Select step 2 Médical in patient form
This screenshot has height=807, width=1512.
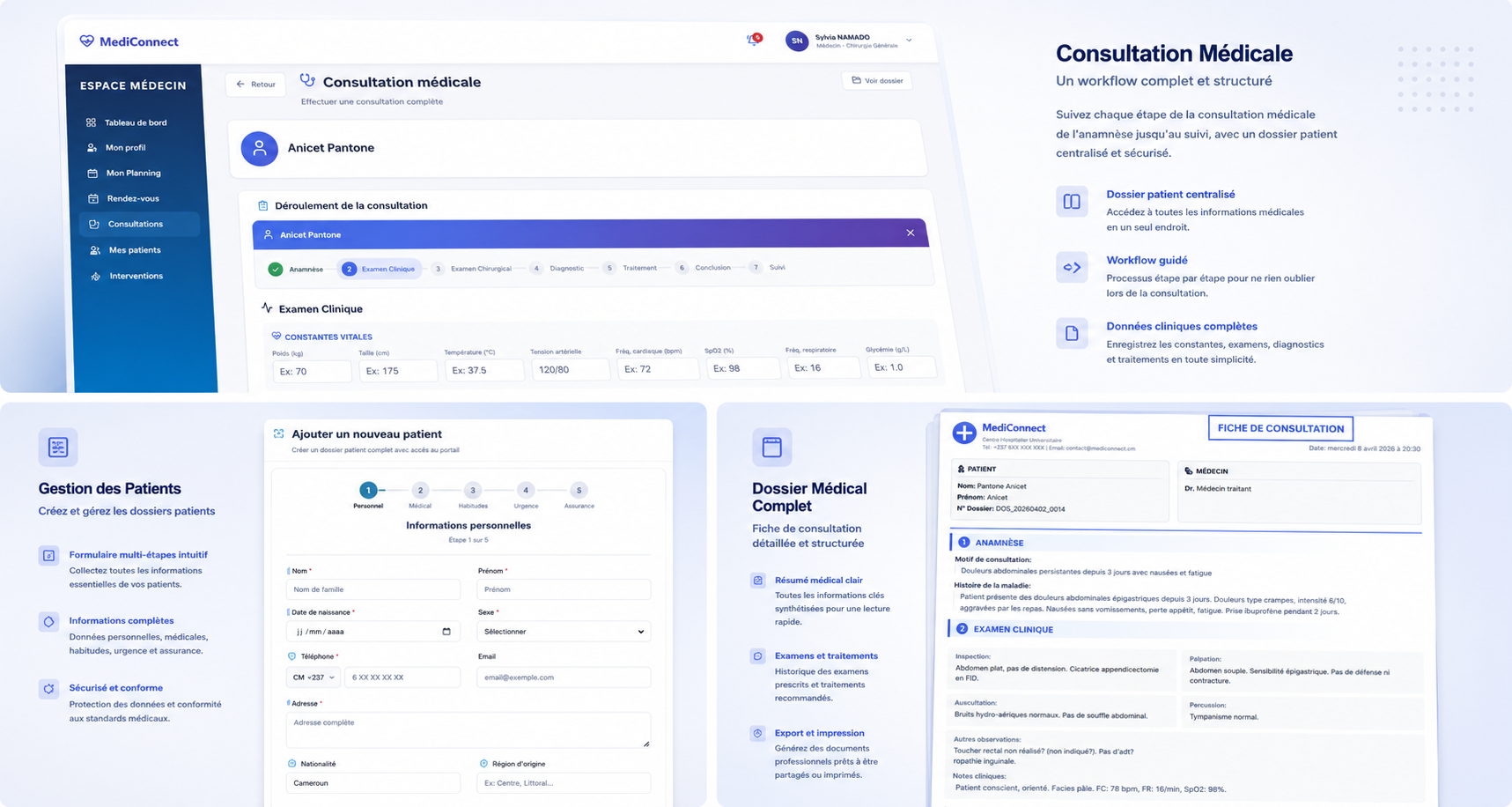tap(420, 494)
